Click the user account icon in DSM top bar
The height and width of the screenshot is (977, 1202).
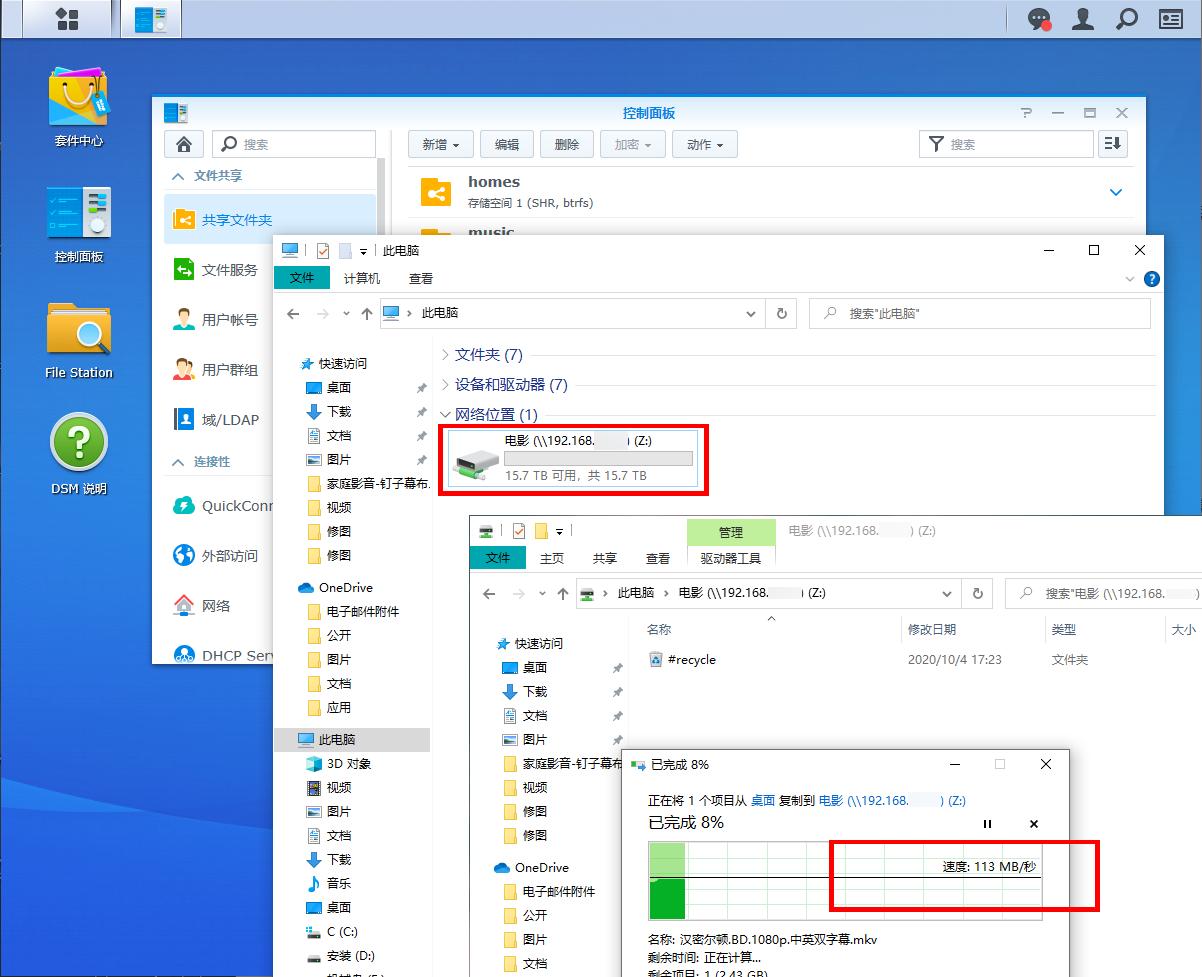1082,18
